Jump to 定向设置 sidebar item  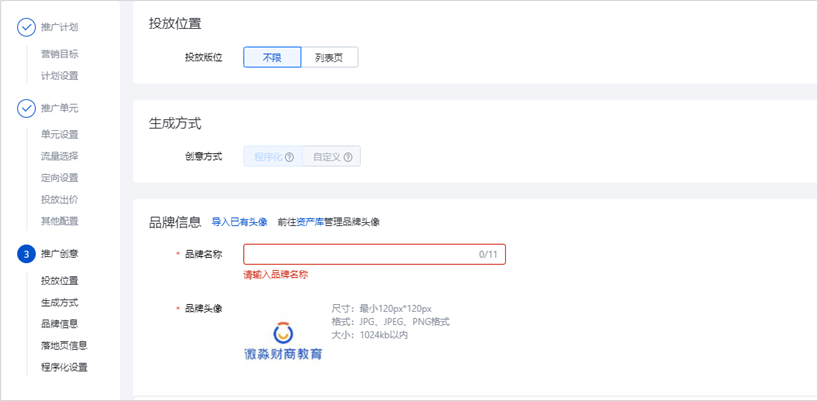pos(59,178)
